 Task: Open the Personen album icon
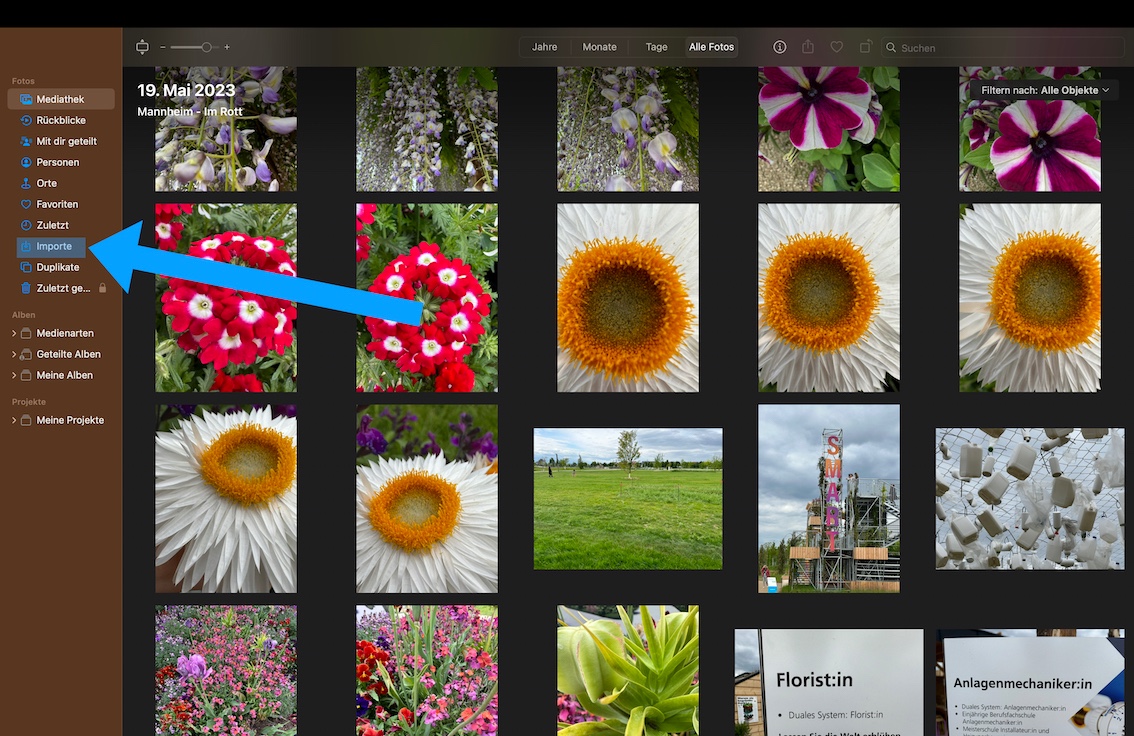coord(27,162)
